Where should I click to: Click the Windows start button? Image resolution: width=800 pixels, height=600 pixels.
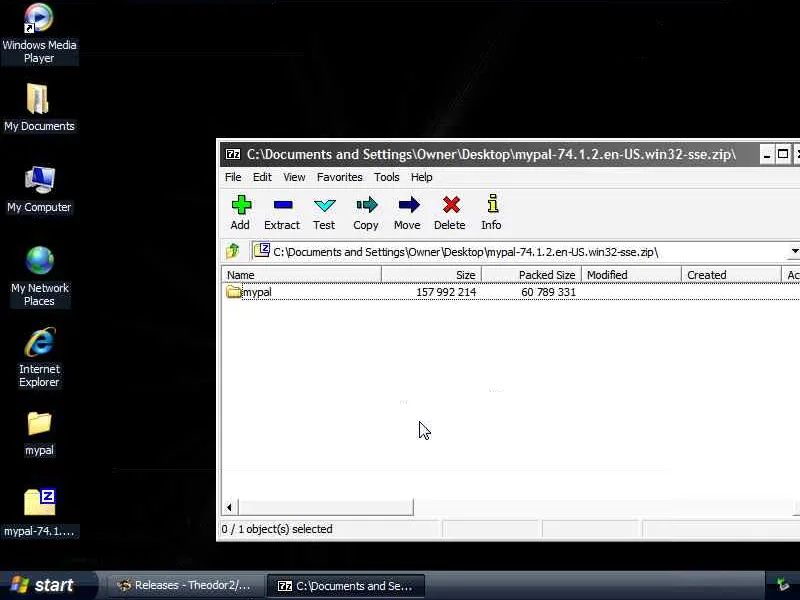(47, 585)
